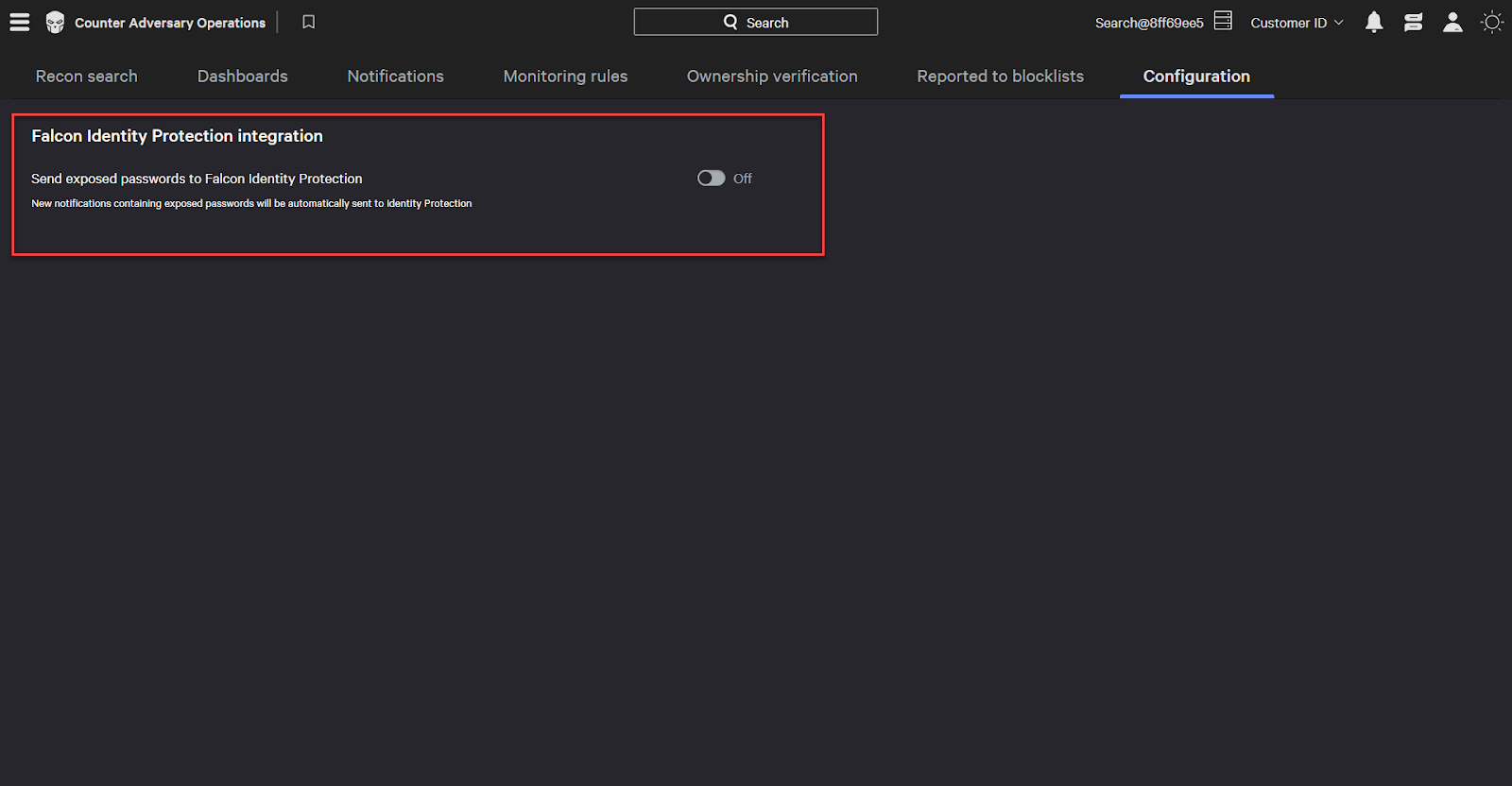
Task: Switch theme with the sun icon
Action: [x=1492, y=22]
